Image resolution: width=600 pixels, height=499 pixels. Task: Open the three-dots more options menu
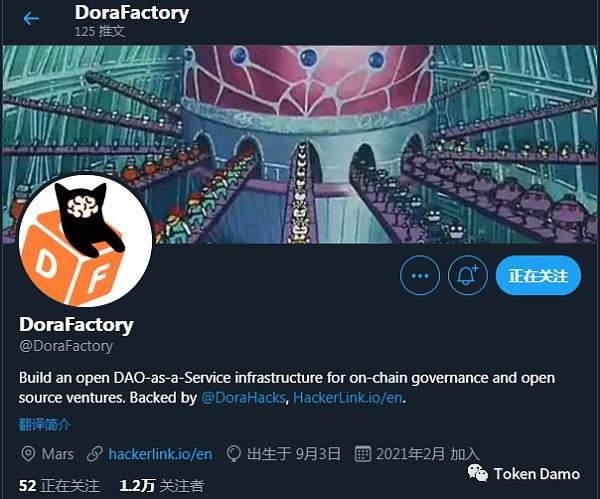420,275
